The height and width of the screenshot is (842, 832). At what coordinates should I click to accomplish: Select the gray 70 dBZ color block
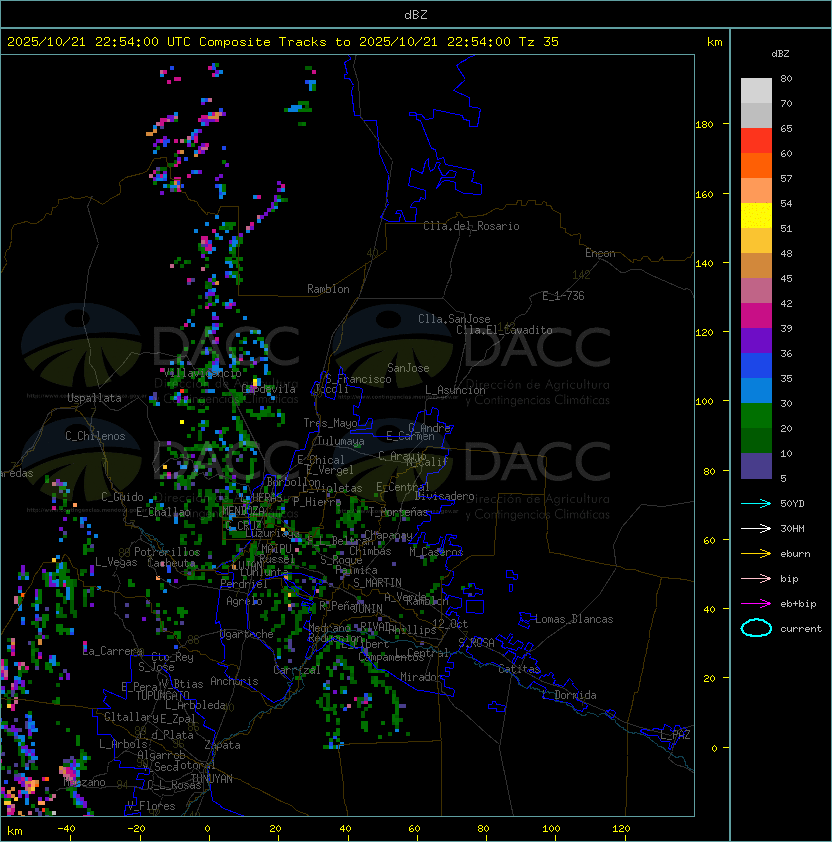pos(756,115)
